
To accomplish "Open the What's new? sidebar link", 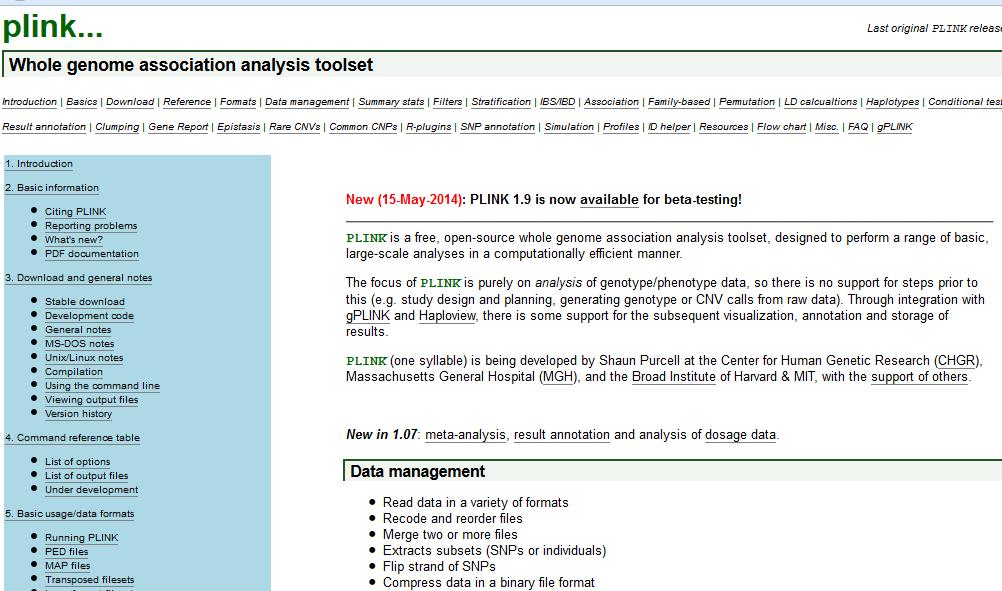I will [x=73, y=240].
